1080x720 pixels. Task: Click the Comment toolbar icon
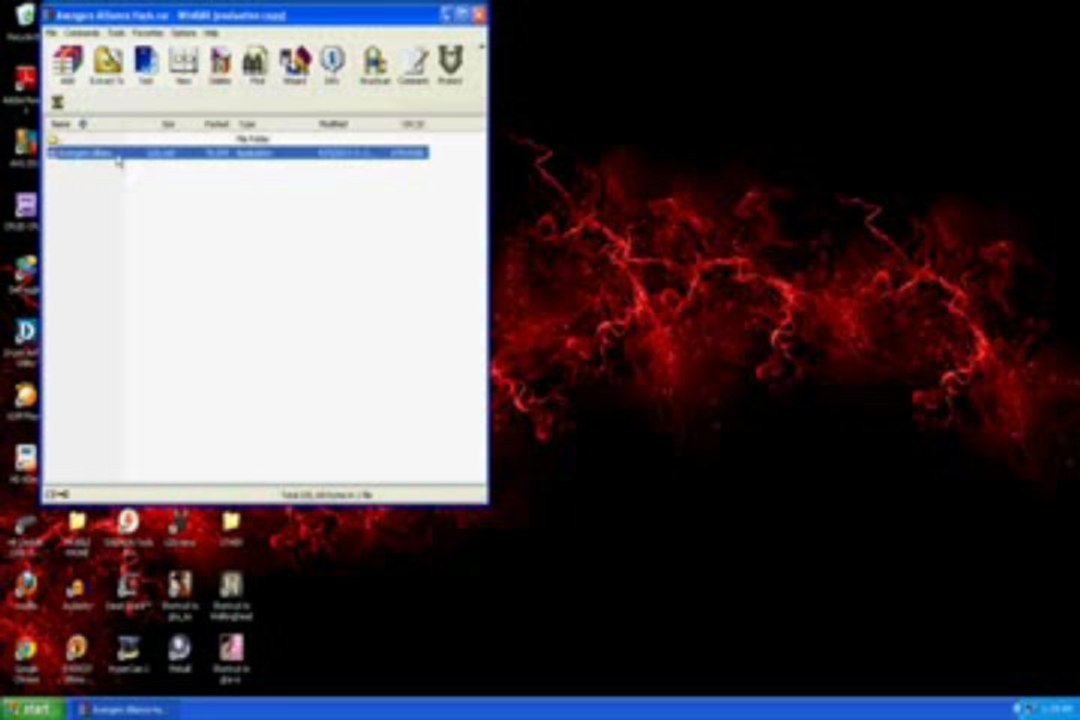tap(413, 65)
